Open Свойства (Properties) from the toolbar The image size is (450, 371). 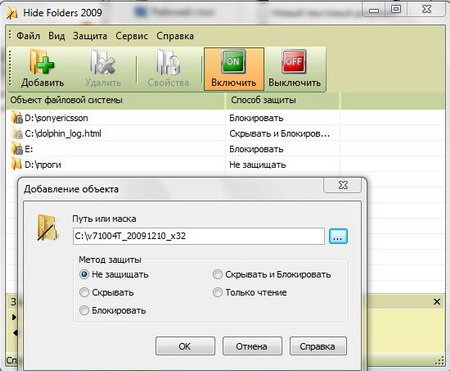click(x=168, y=69)
